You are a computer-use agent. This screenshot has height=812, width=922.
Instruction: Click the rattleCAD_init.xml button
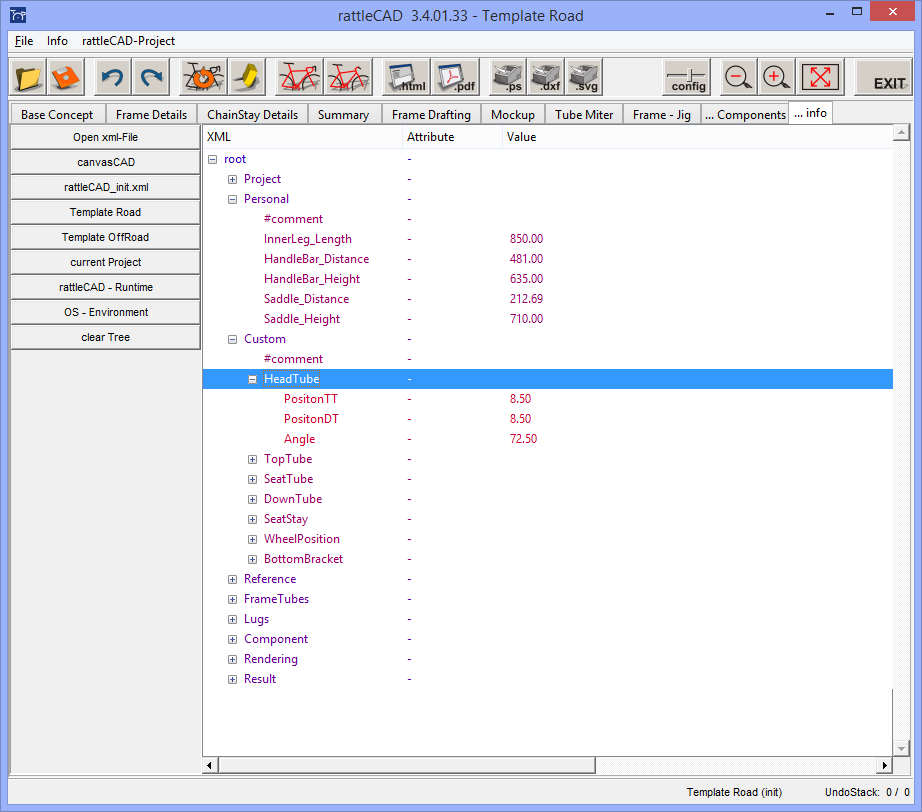(105, 187)
